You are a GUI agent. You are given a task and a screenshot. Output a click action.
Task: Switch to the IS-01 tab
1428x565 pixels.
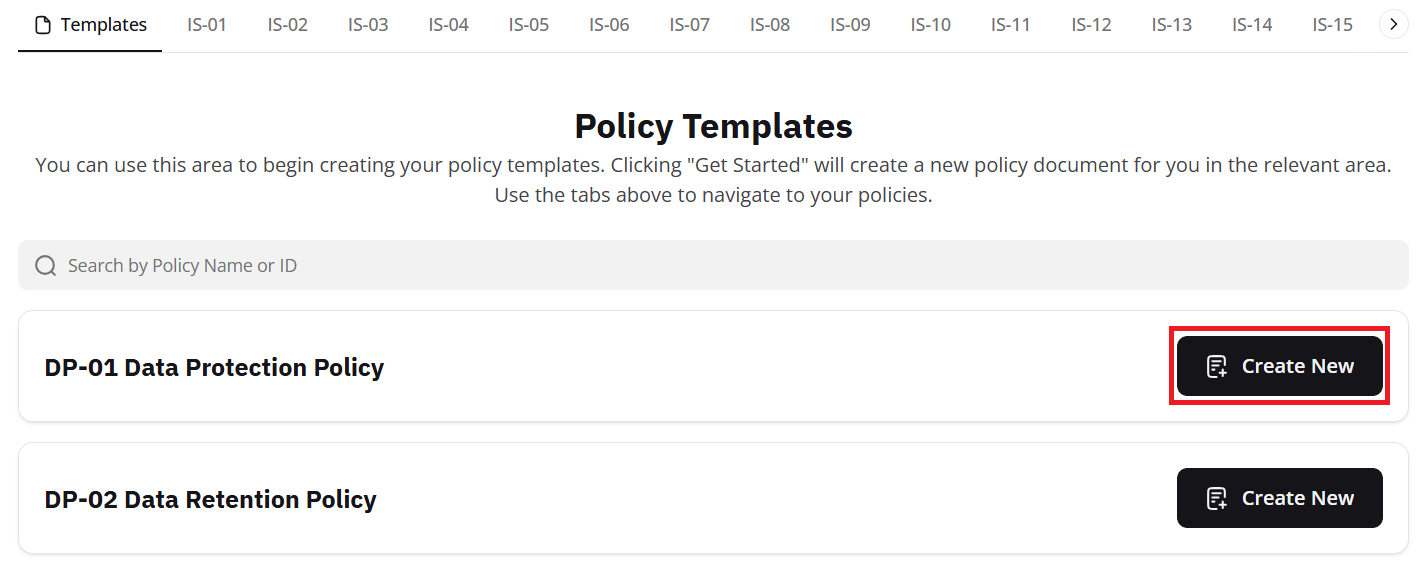tap(207, 25)
